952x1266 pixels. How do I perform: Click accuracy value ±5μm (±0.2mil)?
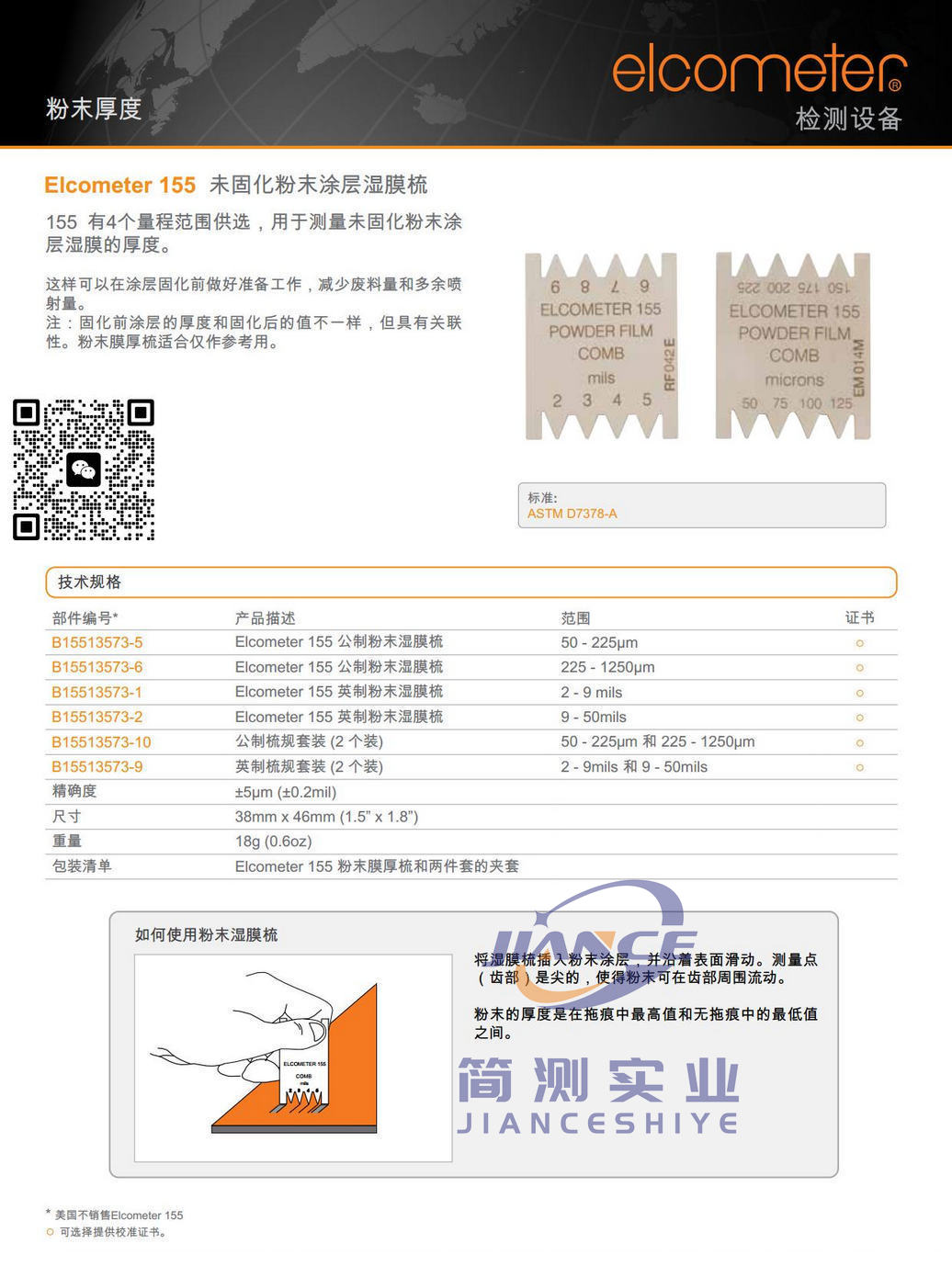(286, 792)
